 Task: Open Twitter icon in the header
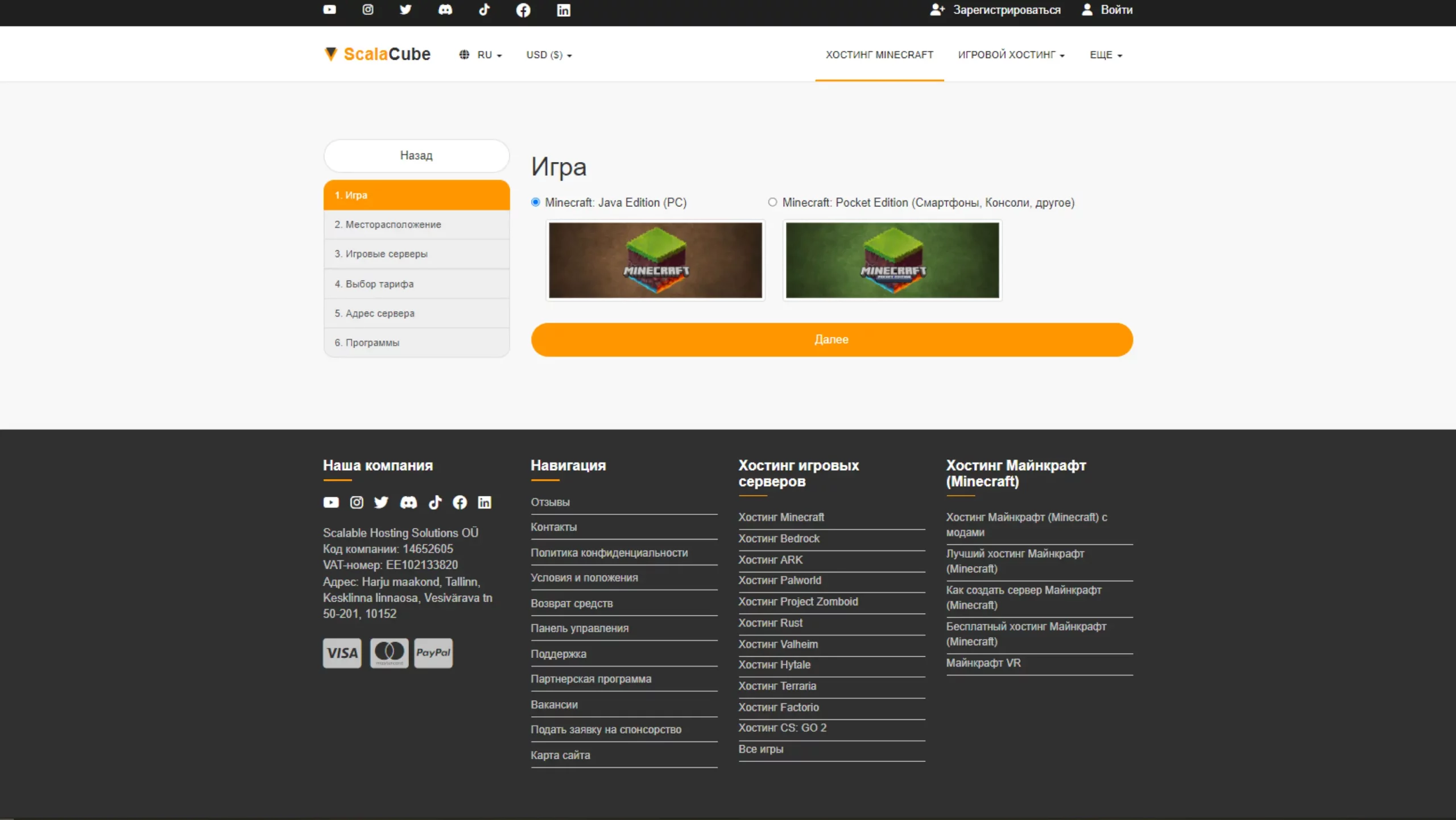[x=406, y=10]
